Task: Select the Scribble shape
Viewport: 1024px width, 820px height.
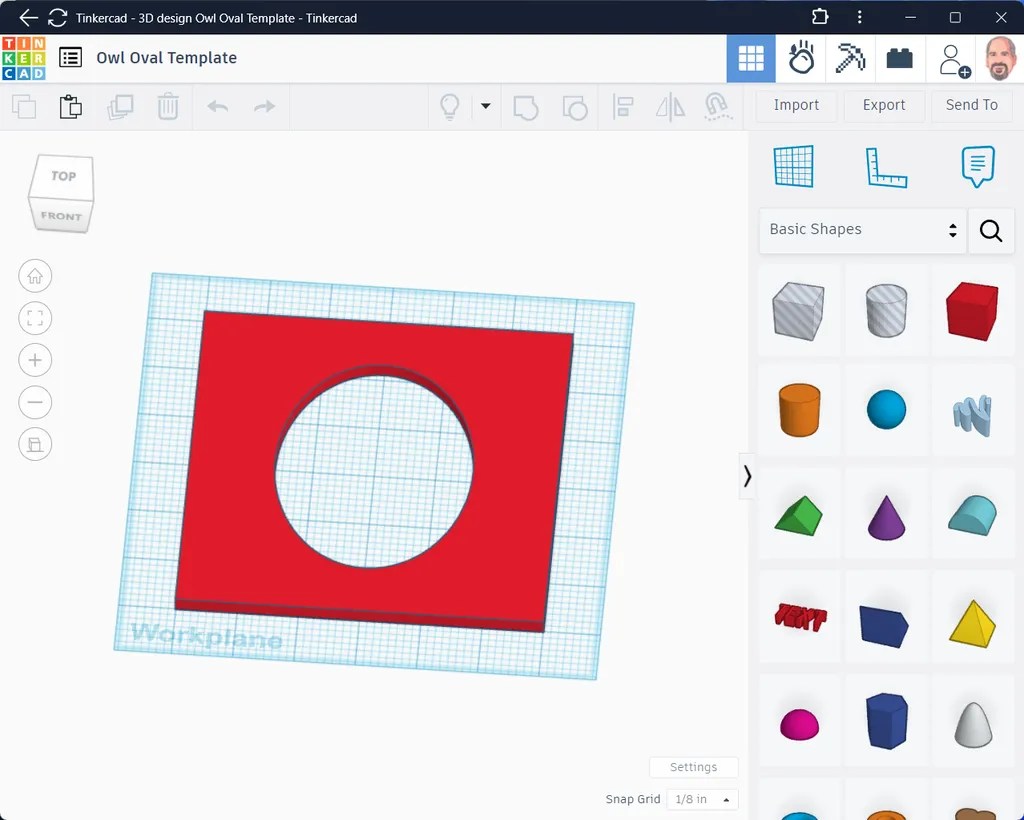Action: (972, 415)
